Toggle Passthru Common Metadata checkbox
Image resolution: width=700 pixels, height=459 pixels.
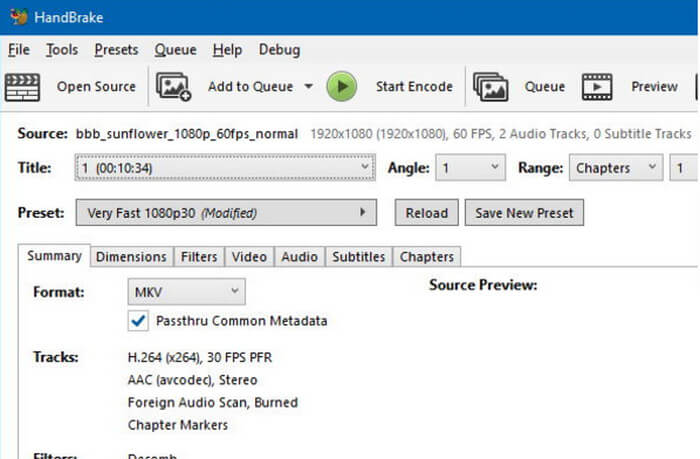tap(138, 321)
